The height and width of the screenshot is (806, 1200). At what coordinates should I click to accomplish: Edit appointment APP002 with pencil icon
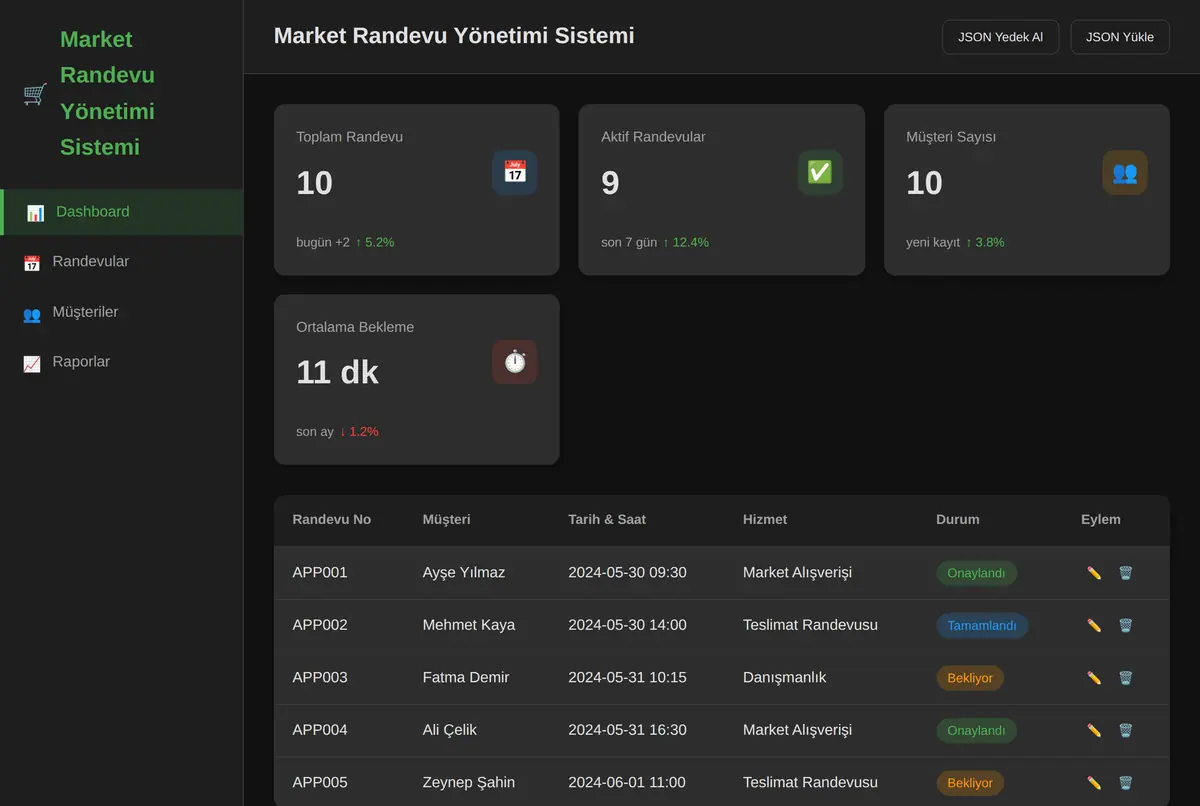(1094, 625)
